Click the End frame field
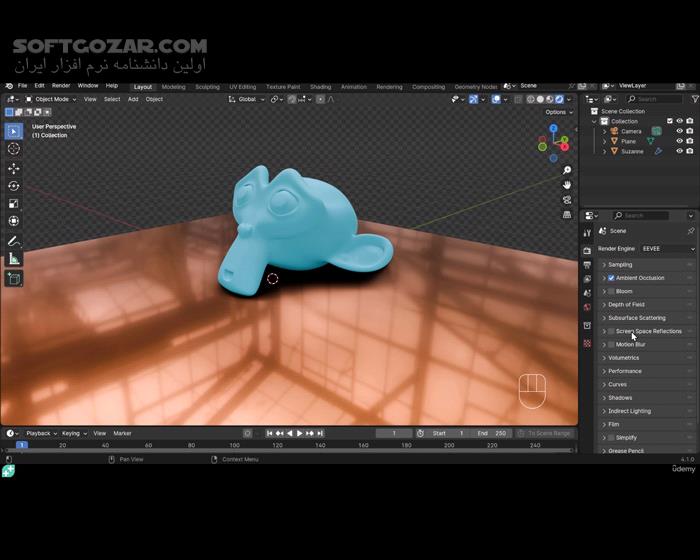The width and height of the screenshot is (700, 560). [x=491, y=433]
